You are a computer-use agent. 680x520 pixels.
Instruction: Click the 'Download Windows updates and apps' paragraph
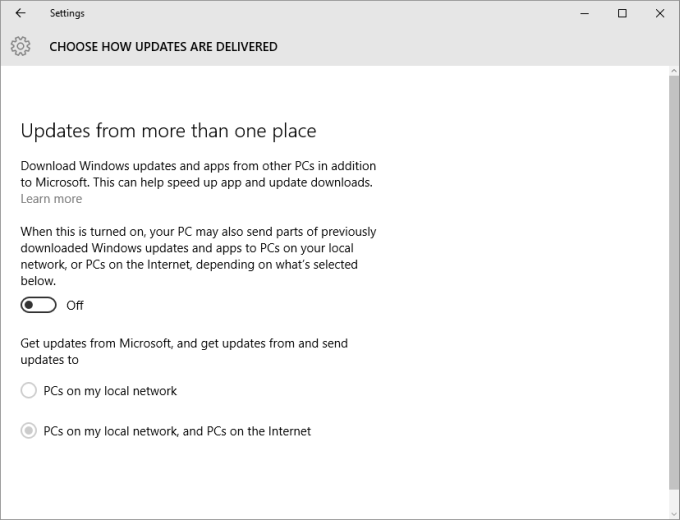(198, 174)
